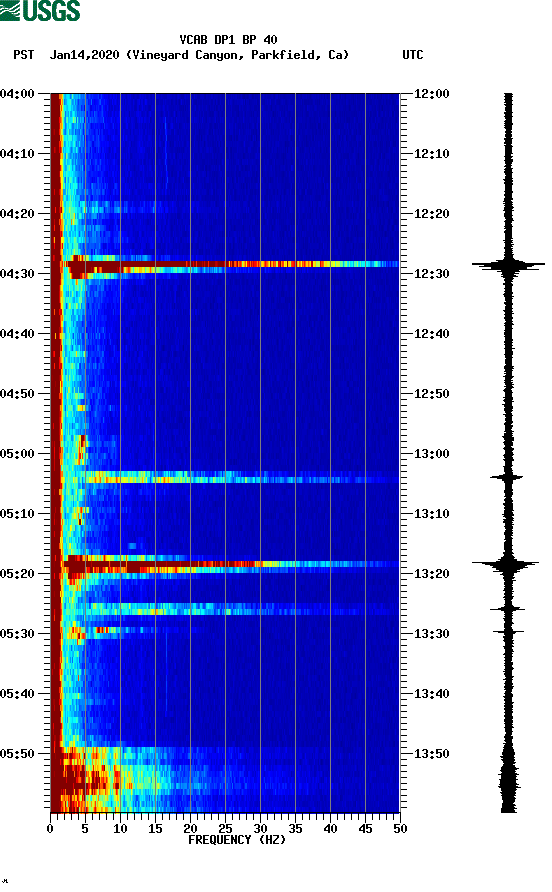Click the '04:20' PST time label
The image size is (552, 892).
(17, 214)
